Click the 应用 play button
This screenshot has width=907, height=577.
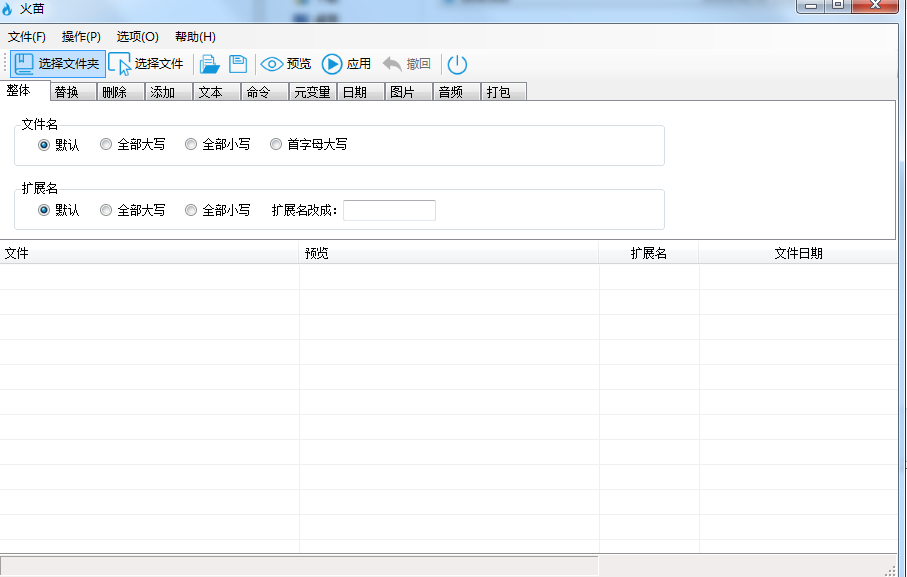346,64
